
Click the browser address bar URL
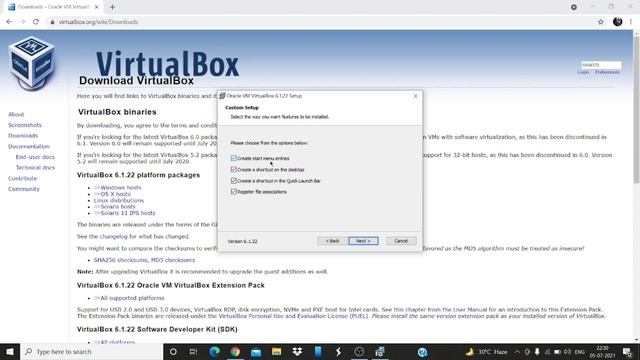click(98, 22)
